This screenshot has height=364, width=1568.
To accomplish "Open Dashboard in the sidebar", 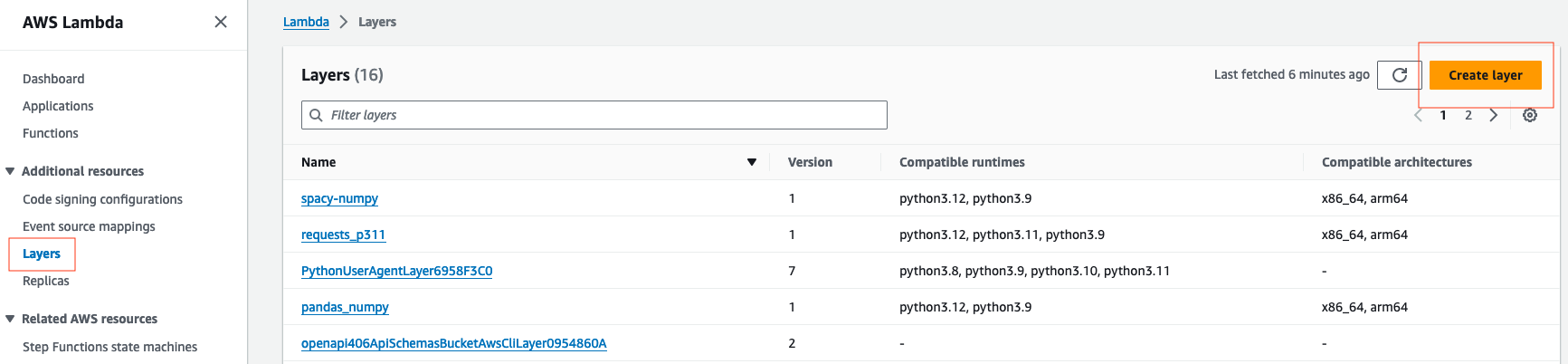I will click(x=53, y=79).
